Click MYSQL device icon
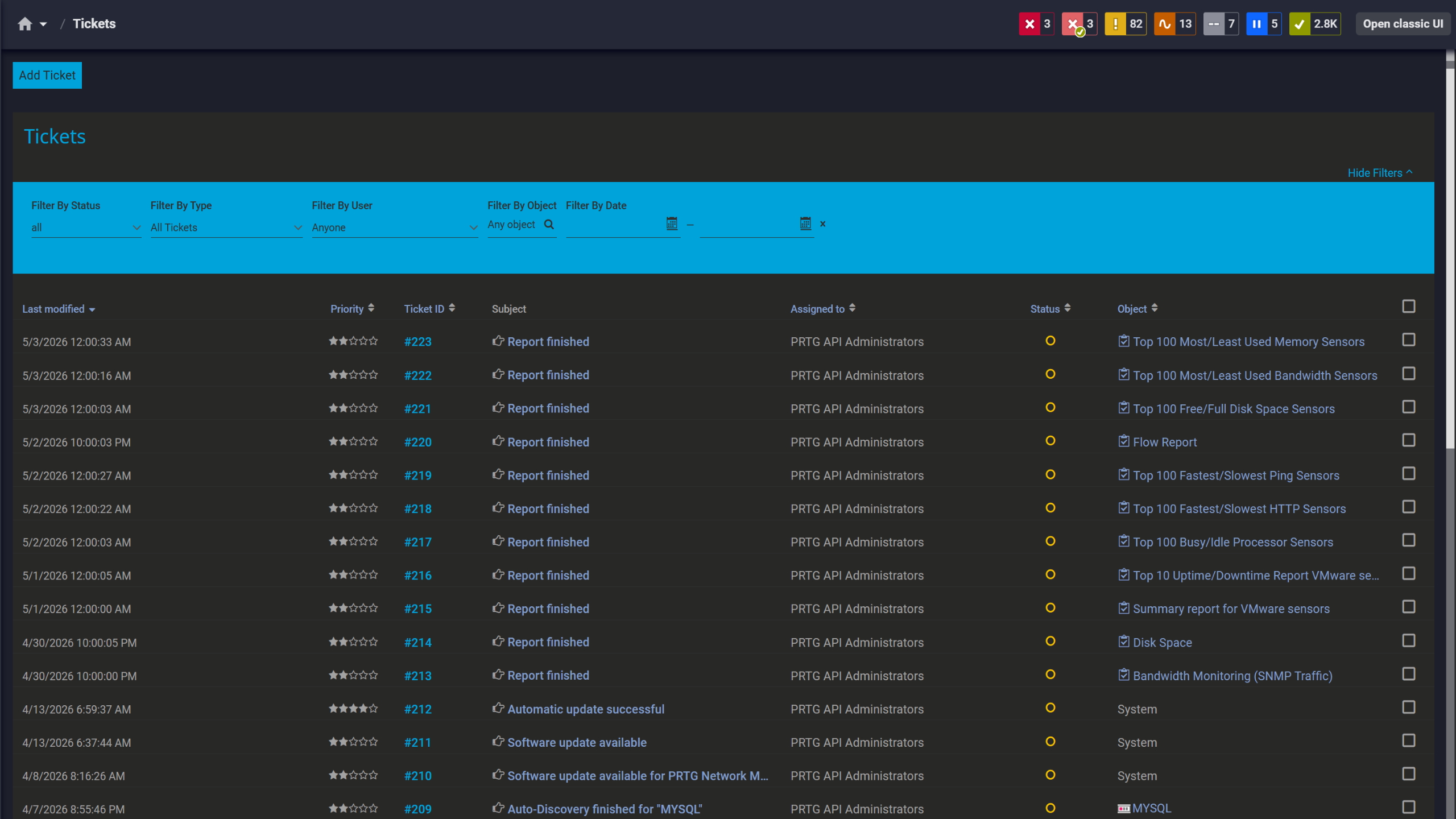 pyautogui.click(x=1123, y=809)
